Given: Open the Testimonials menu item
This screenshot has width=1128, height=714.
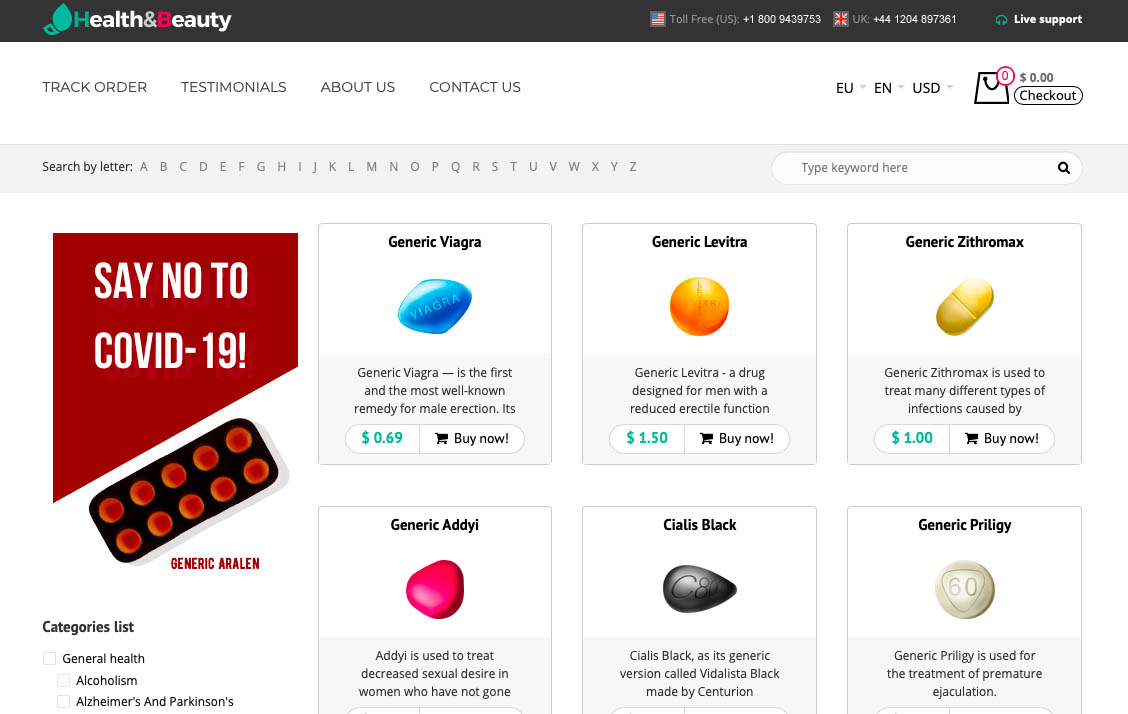Looking at the screenshot, I should 233,87.
